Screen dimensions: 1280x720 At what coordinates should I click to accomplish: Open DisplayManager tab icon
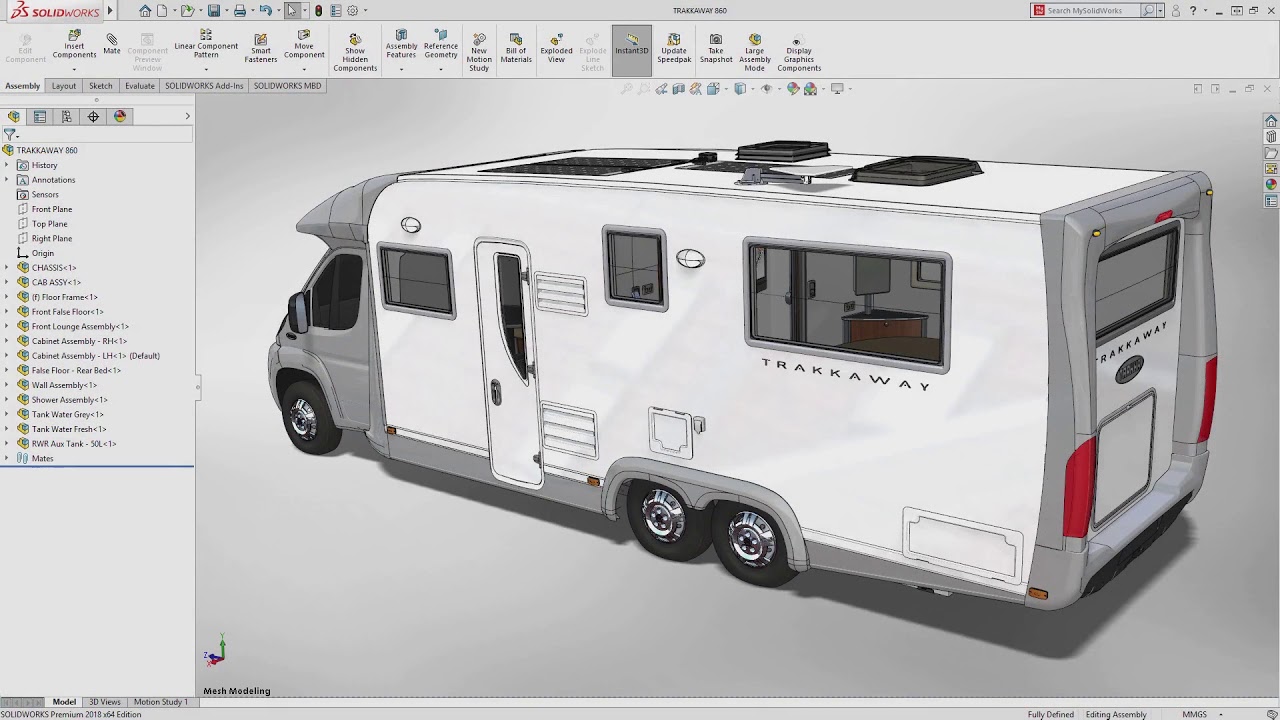(120, 116)
